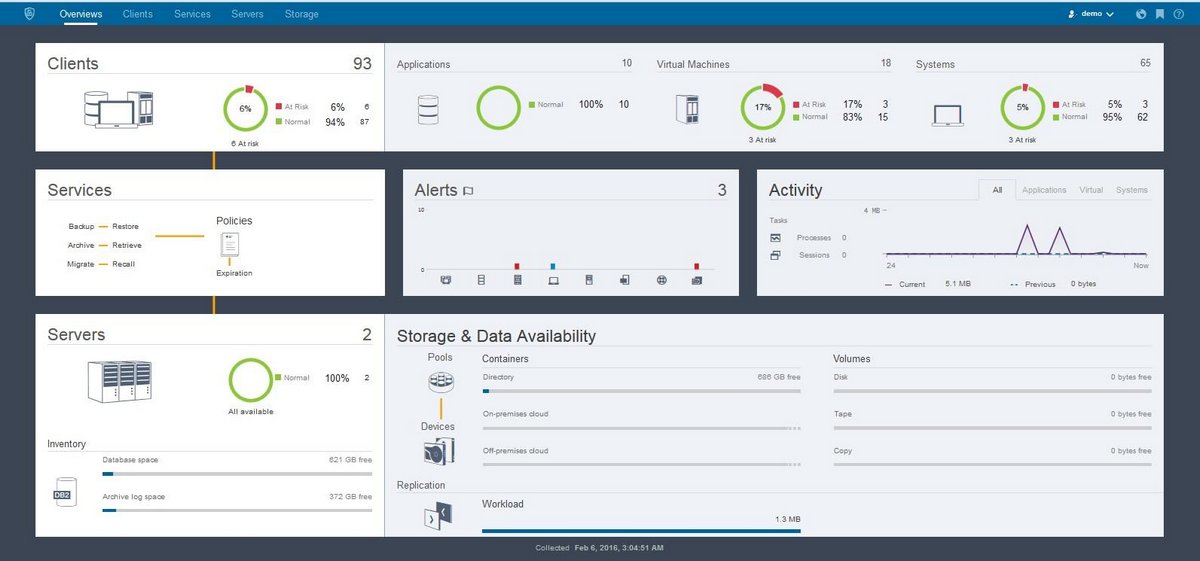Select the Applications tab in the Activity panel
This screenshot has height=561, width=1200.
pyautogui.click(x=1044, y=190)
